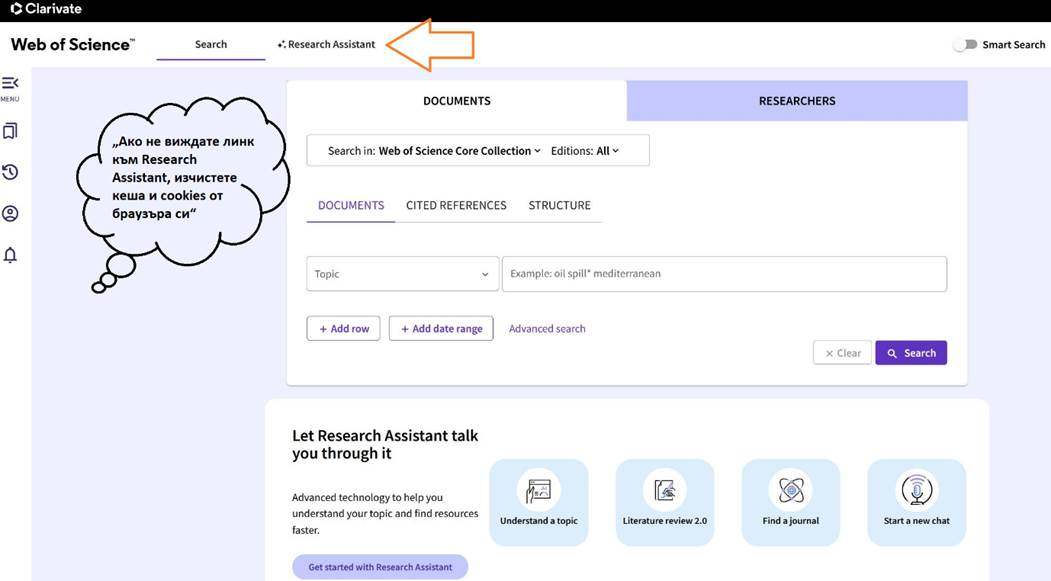Start a new chat via microphone icon
The height and width of the screenshot is (581, 1051).
[x=916, y=491]
